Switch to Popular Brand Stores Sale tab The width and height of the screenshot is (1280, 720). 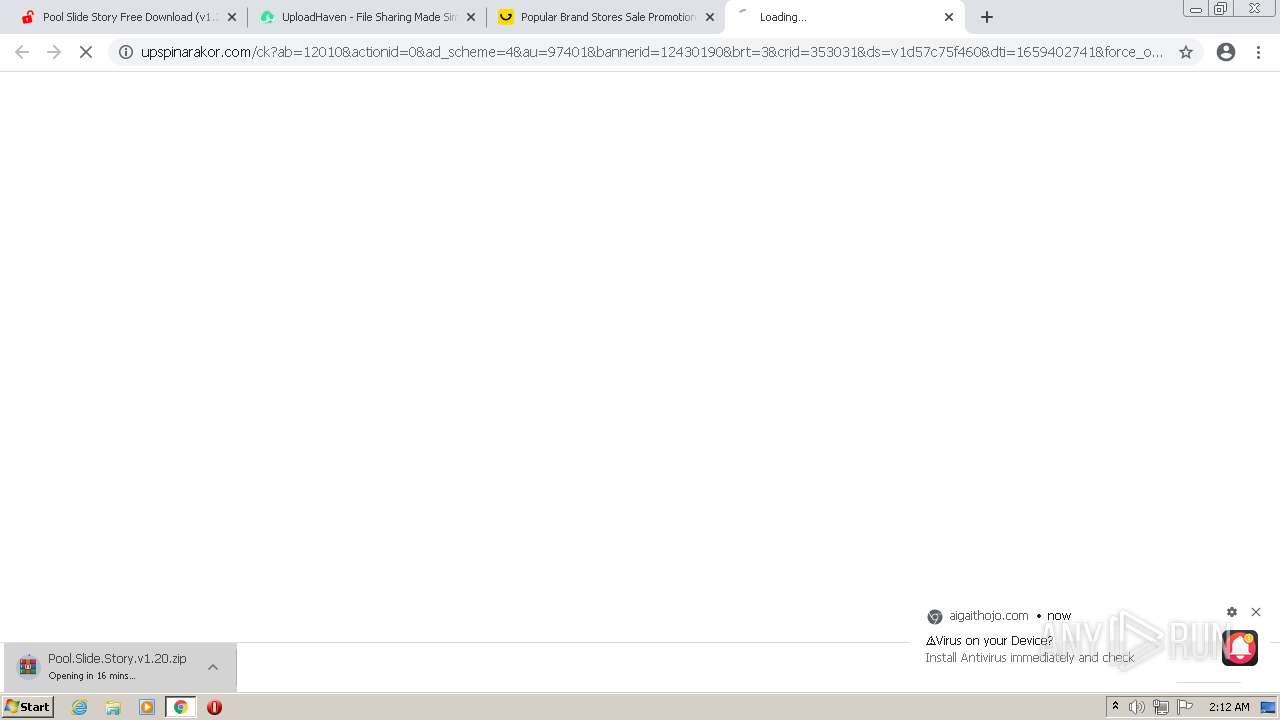point(605,17)
